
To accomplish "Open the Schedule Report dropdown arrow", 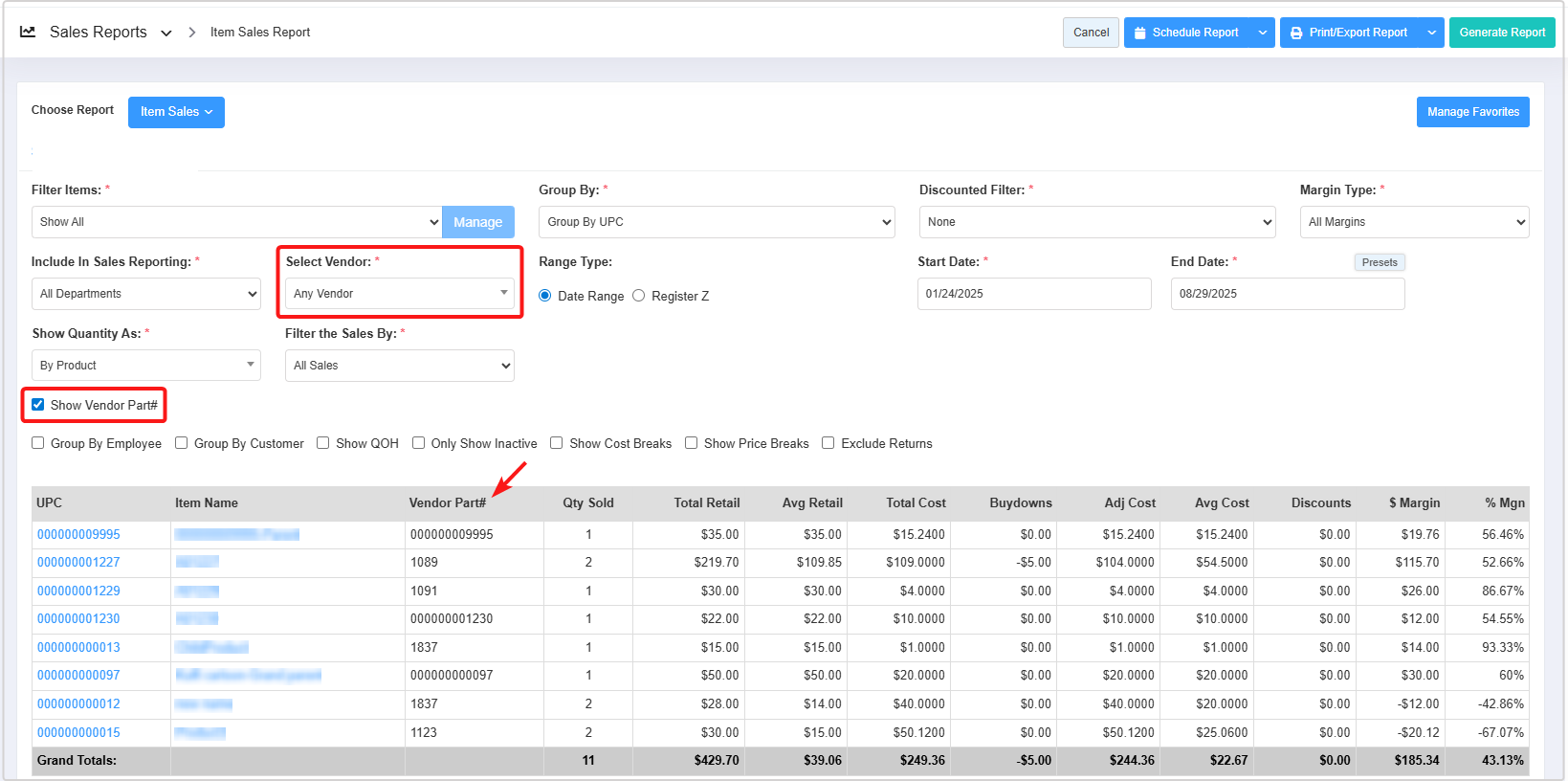I will 1262,33.
